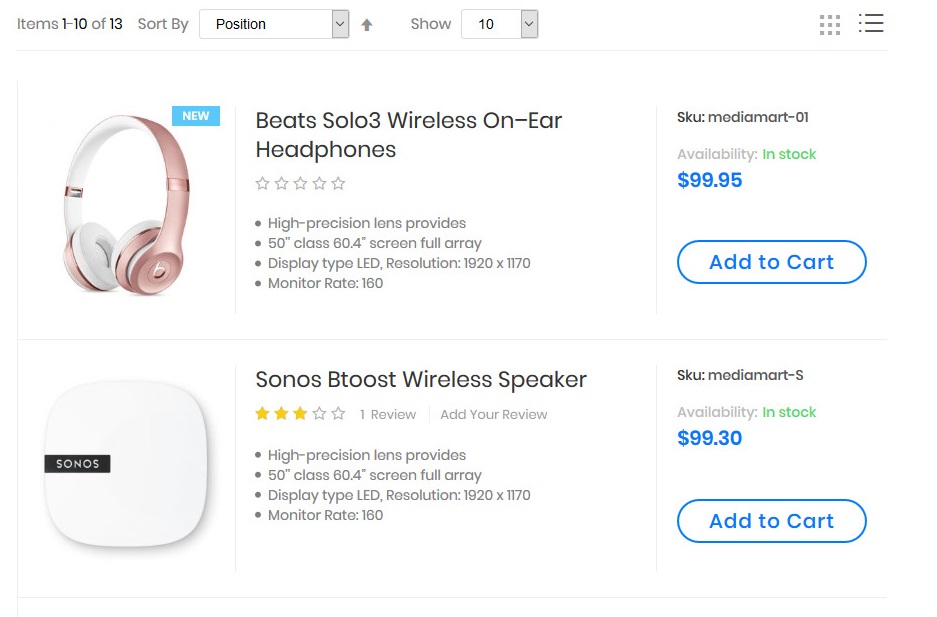Click the Sku mediamart-01 label

pos(743,117)
